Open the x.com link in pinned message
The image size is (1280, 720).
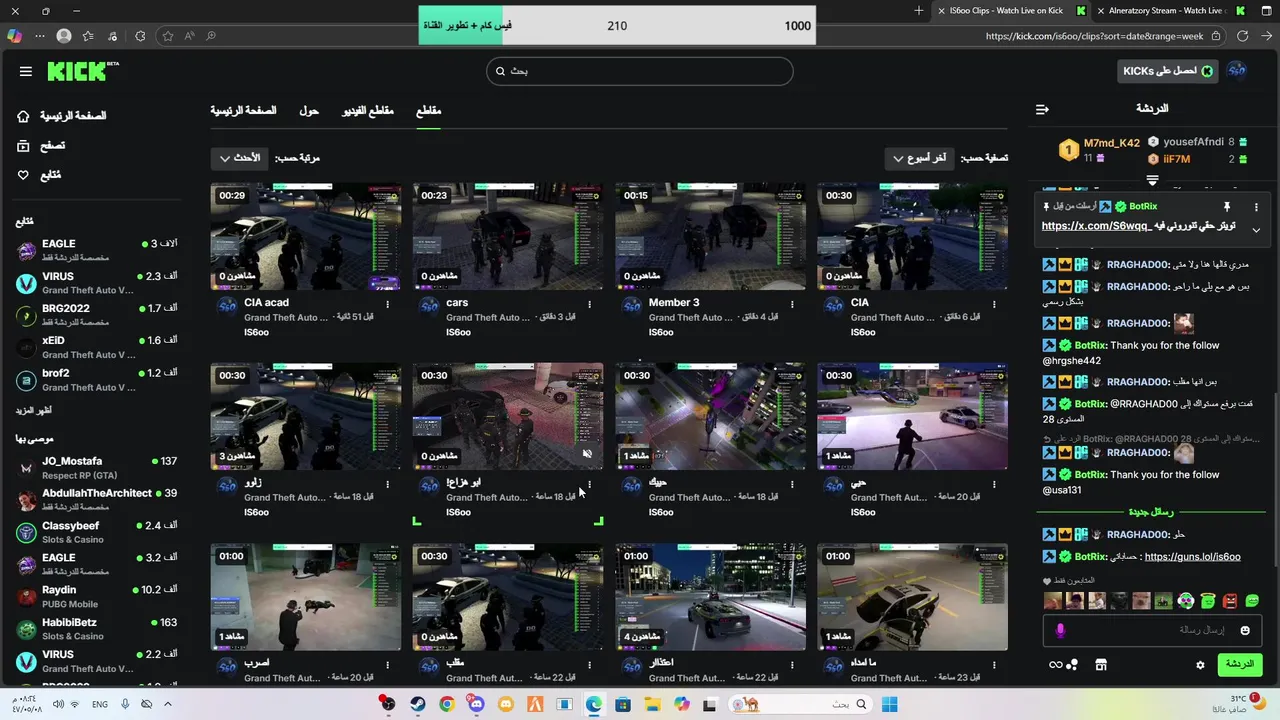tap(1095, 226)
